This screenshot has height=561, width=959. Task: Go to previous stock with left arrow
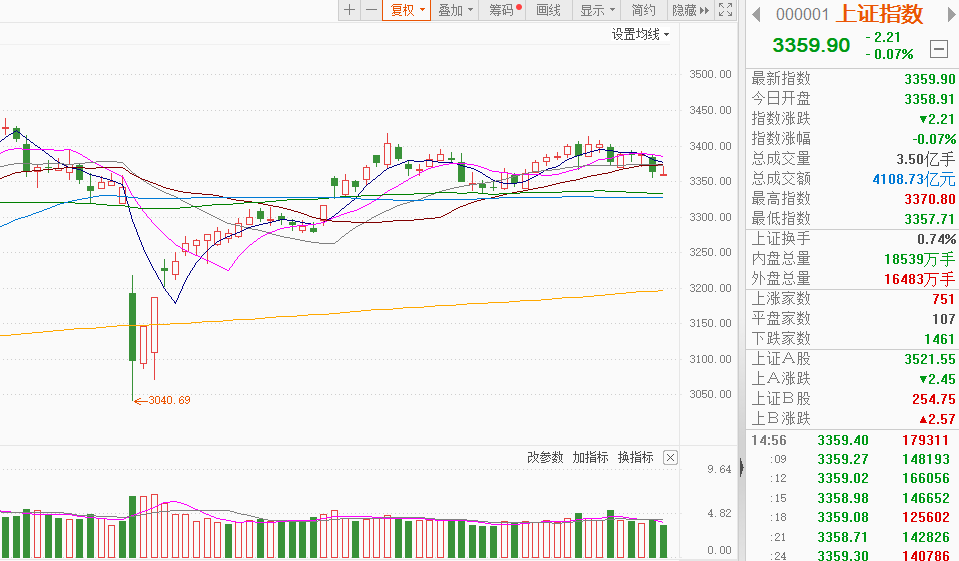point(756,14)
